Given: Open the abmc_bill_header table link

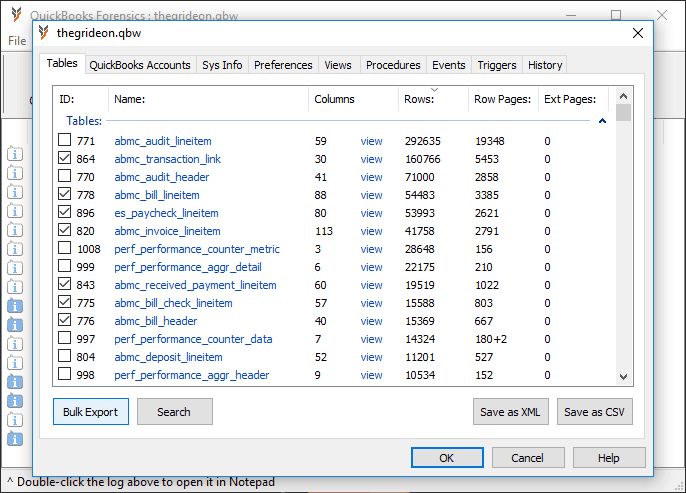Looking at the screenshot, I should point(156,321).
